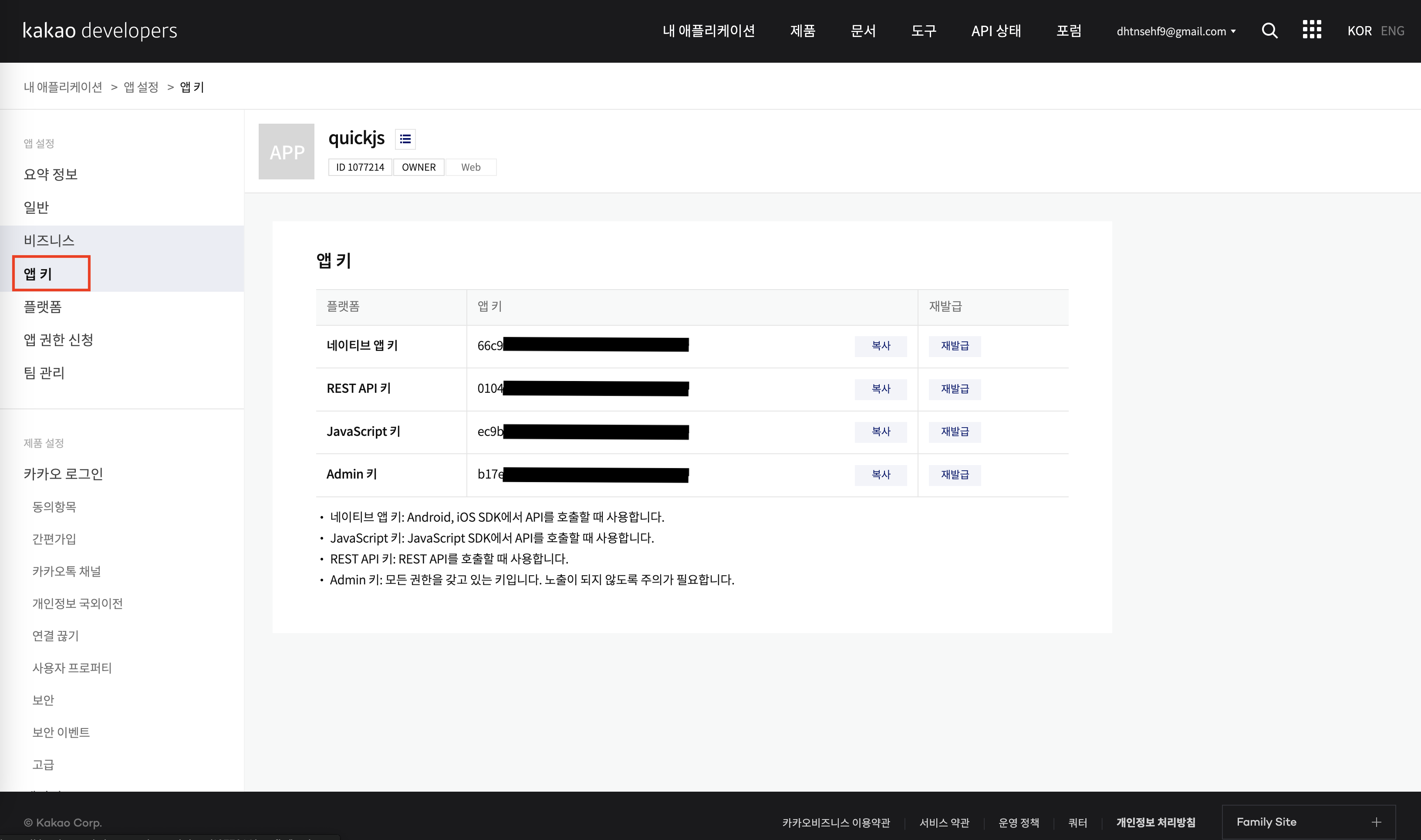Copy the 네이티브 앱 키 with 복사
Image resolution: width=1421 pixels, height=840 pixels.
click(881, 346)
